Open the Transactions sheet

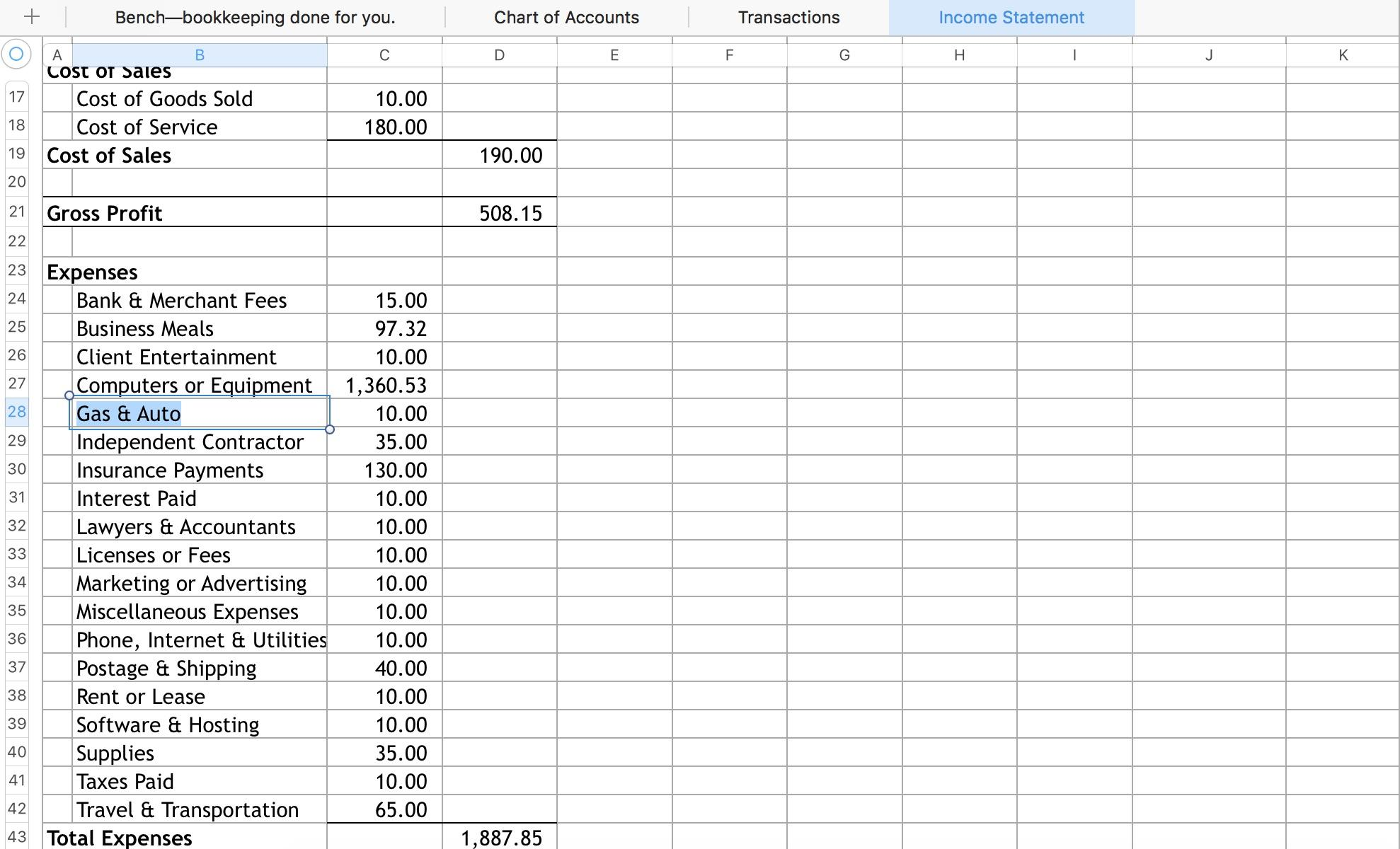click(788, 17)
